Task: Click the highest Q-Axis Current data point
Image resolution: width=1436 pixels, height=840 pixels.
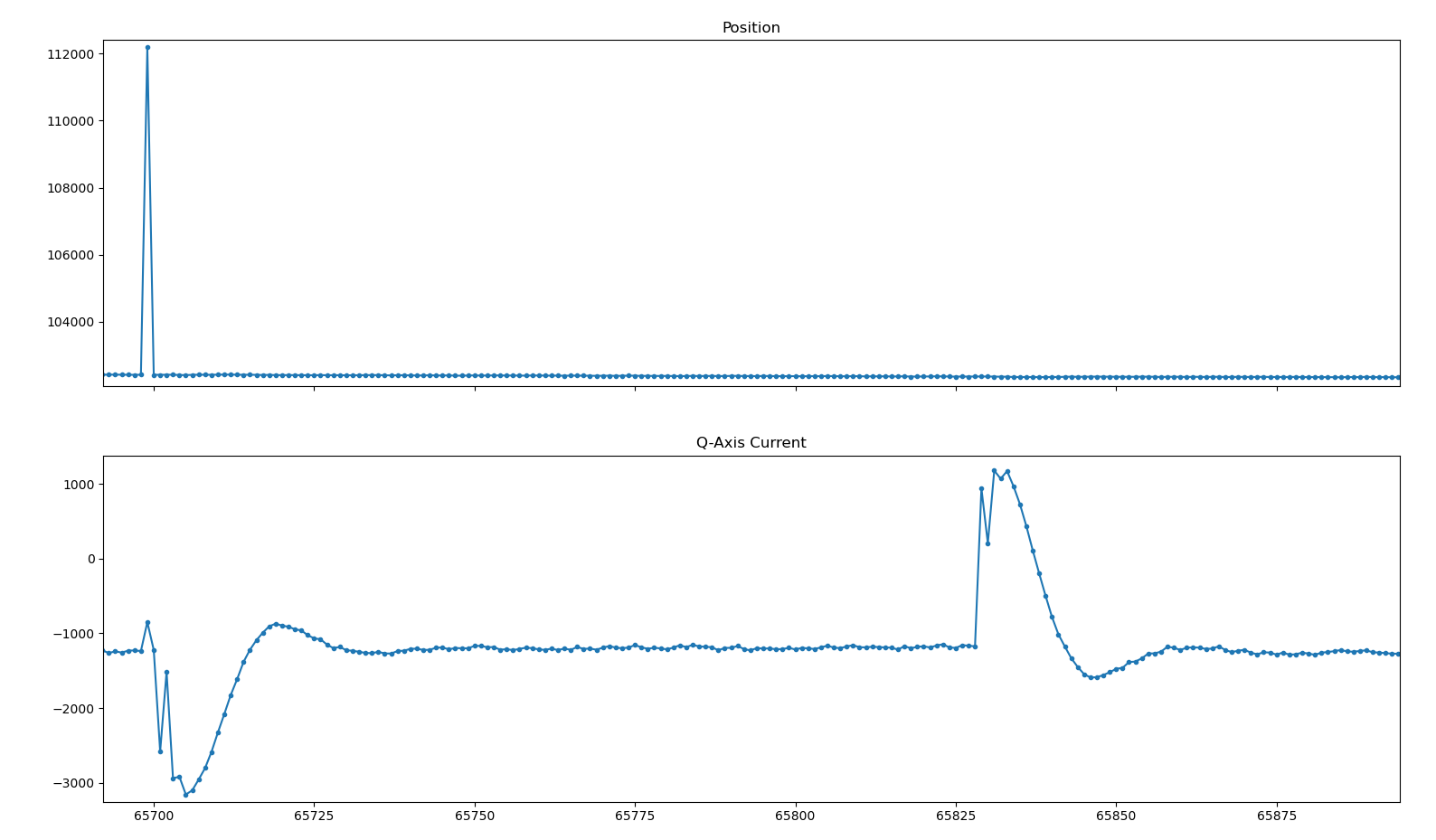Action: coord(994,470)
